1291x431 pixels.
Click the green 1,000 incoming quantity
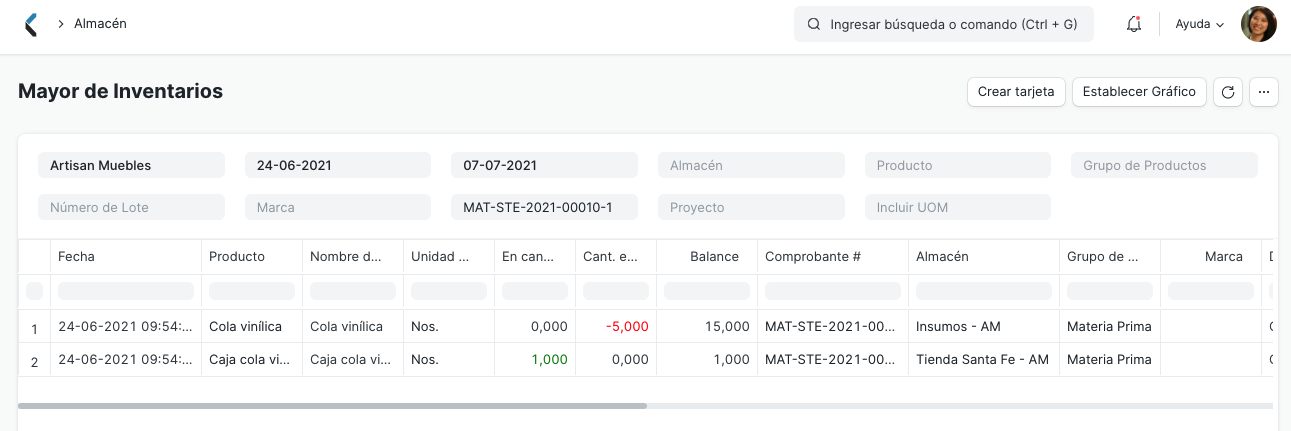click(535, 359)
